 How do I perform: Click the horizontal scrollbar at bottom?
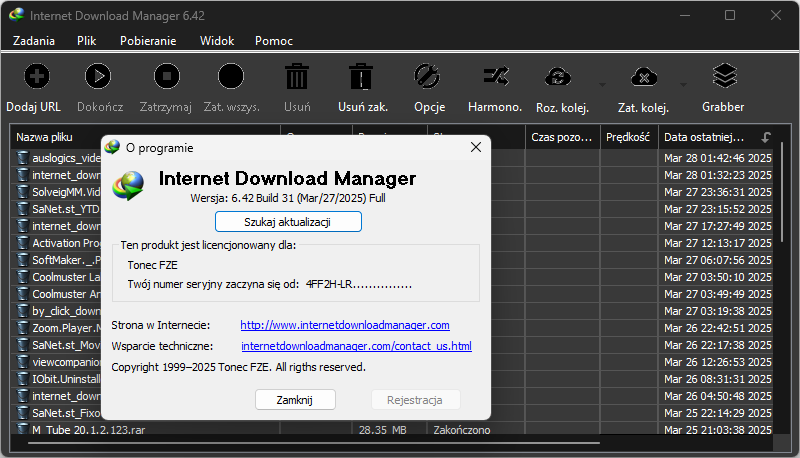[314, 443]
